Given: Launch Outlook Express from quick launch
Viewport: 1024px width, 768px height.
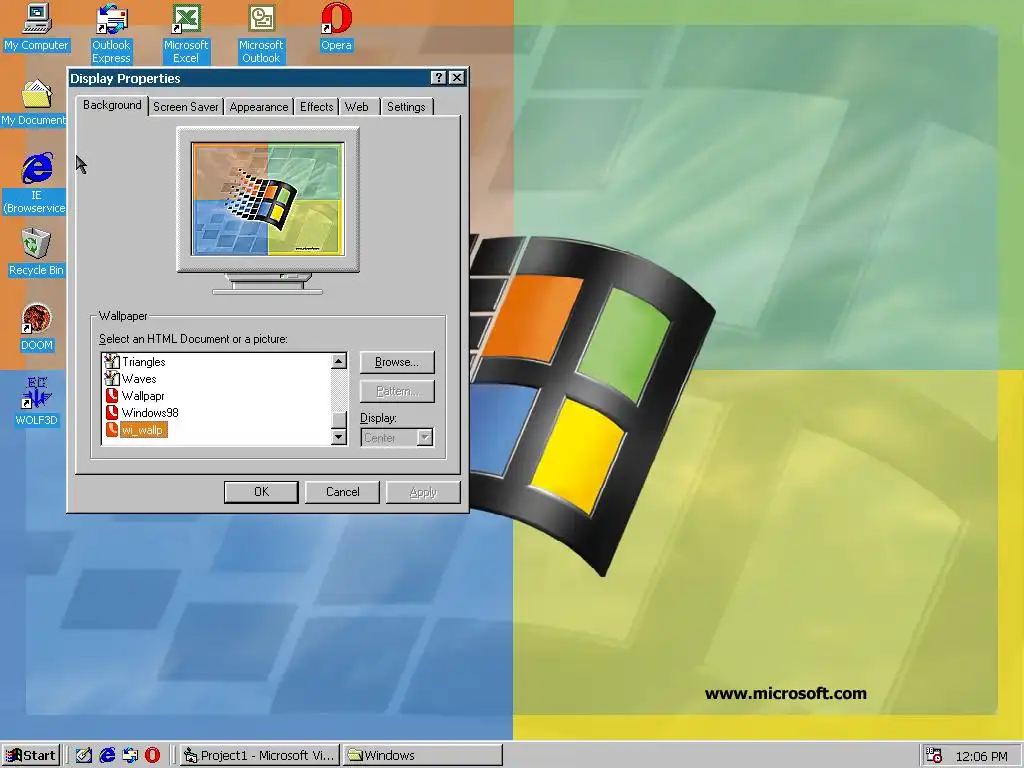Looking at the screenshot, I should click(130, 755).
